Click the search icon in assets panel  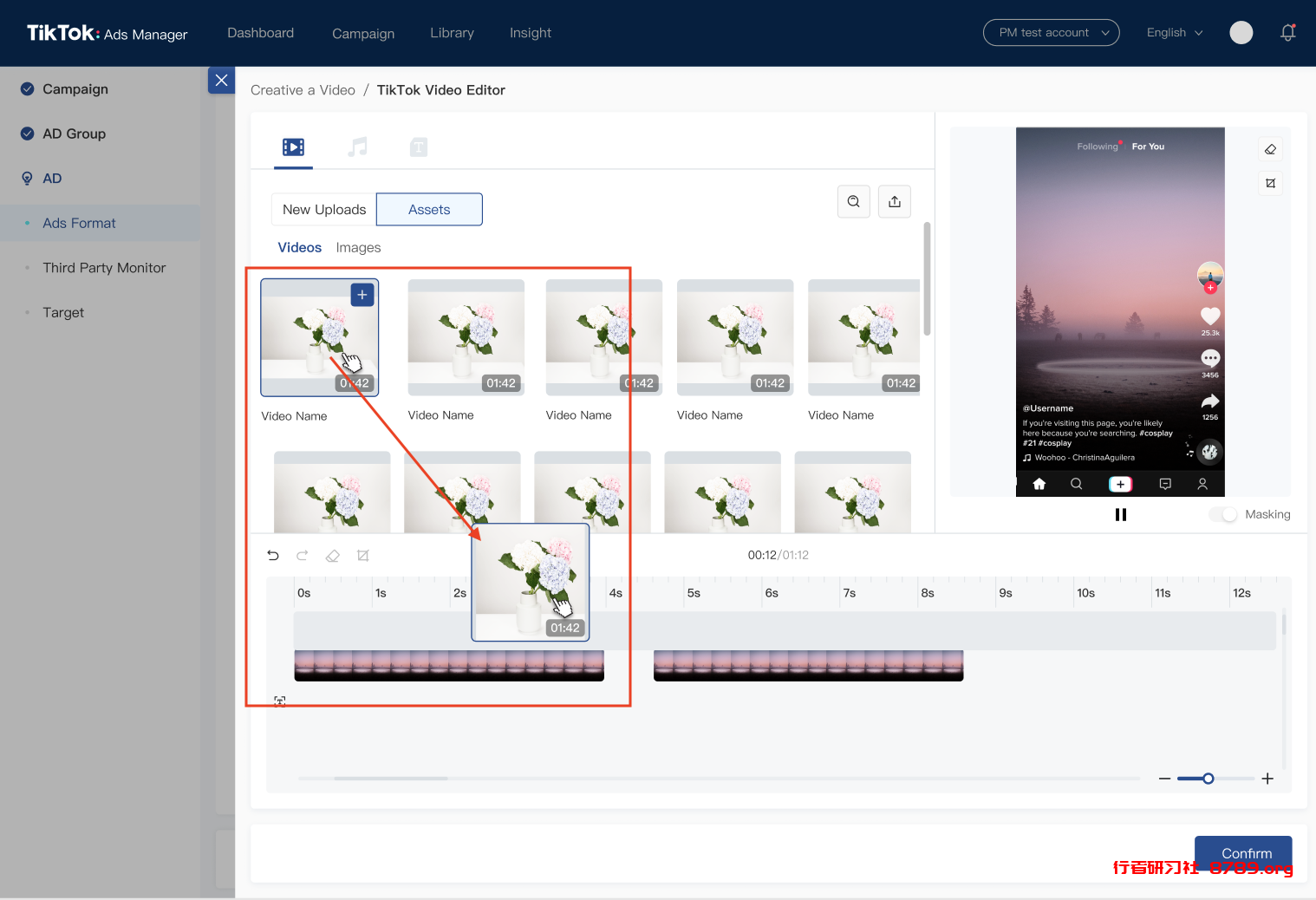tap(854, 201)
